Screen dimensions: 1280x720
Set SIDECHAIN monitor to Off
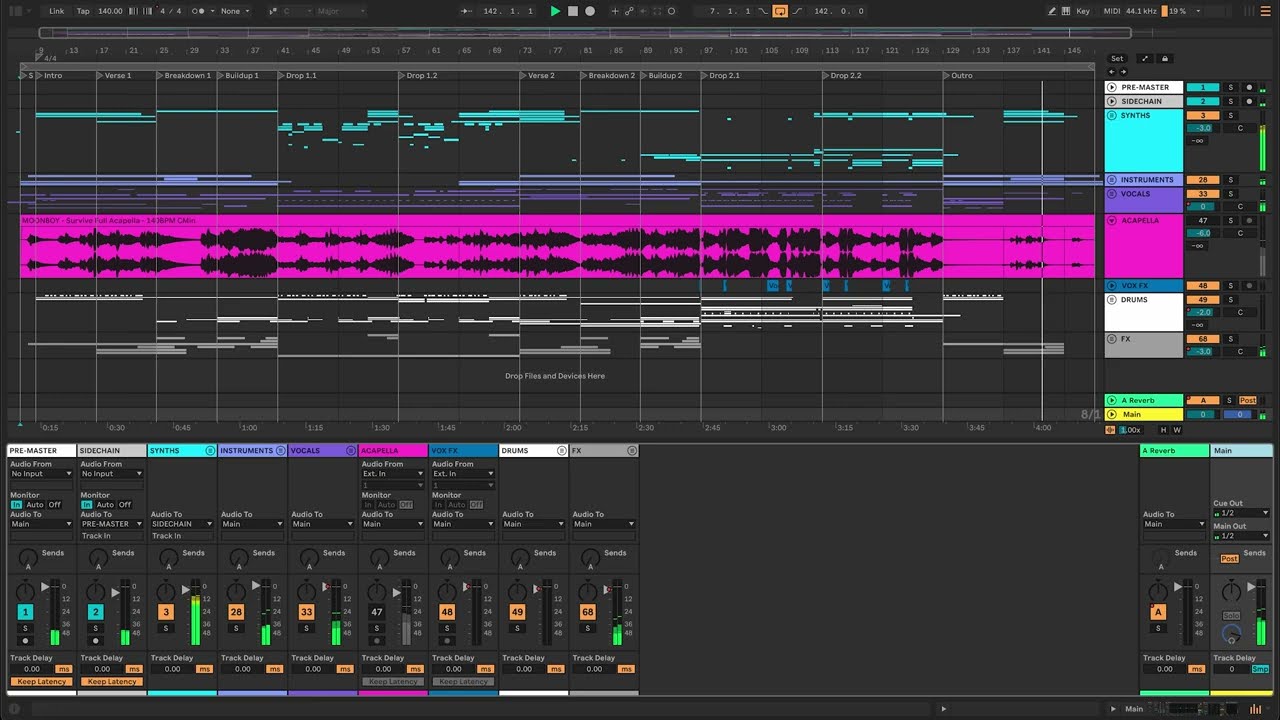(x=125, y=505)
